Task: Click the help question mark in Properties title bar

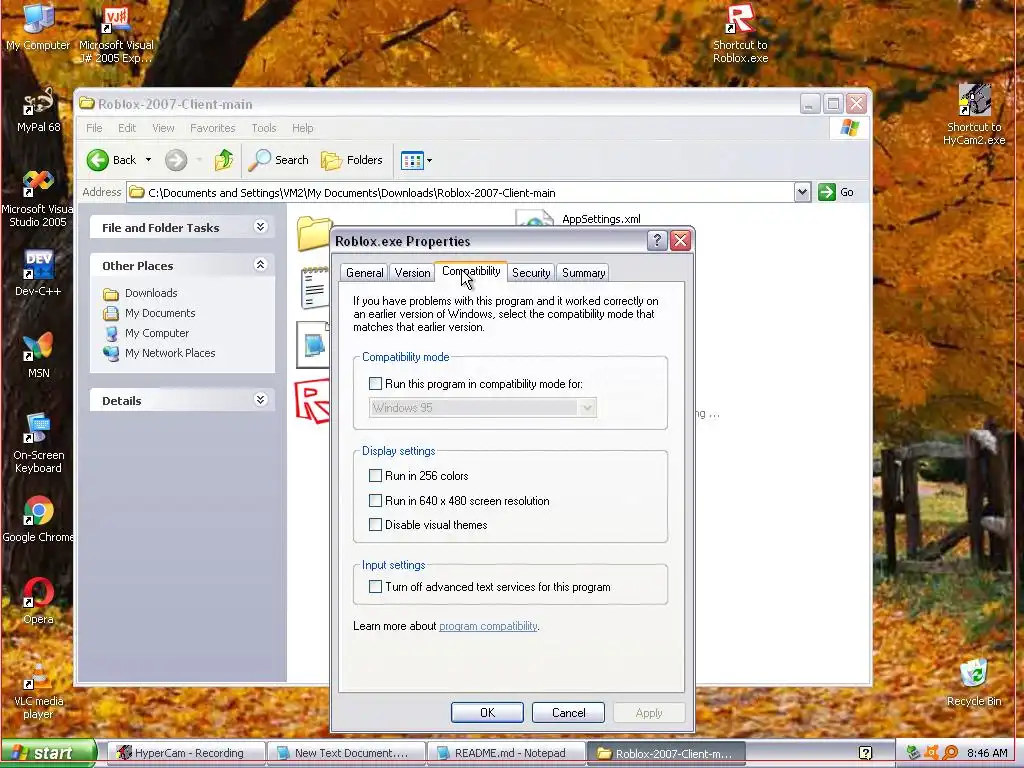Action: click(657, 240)
